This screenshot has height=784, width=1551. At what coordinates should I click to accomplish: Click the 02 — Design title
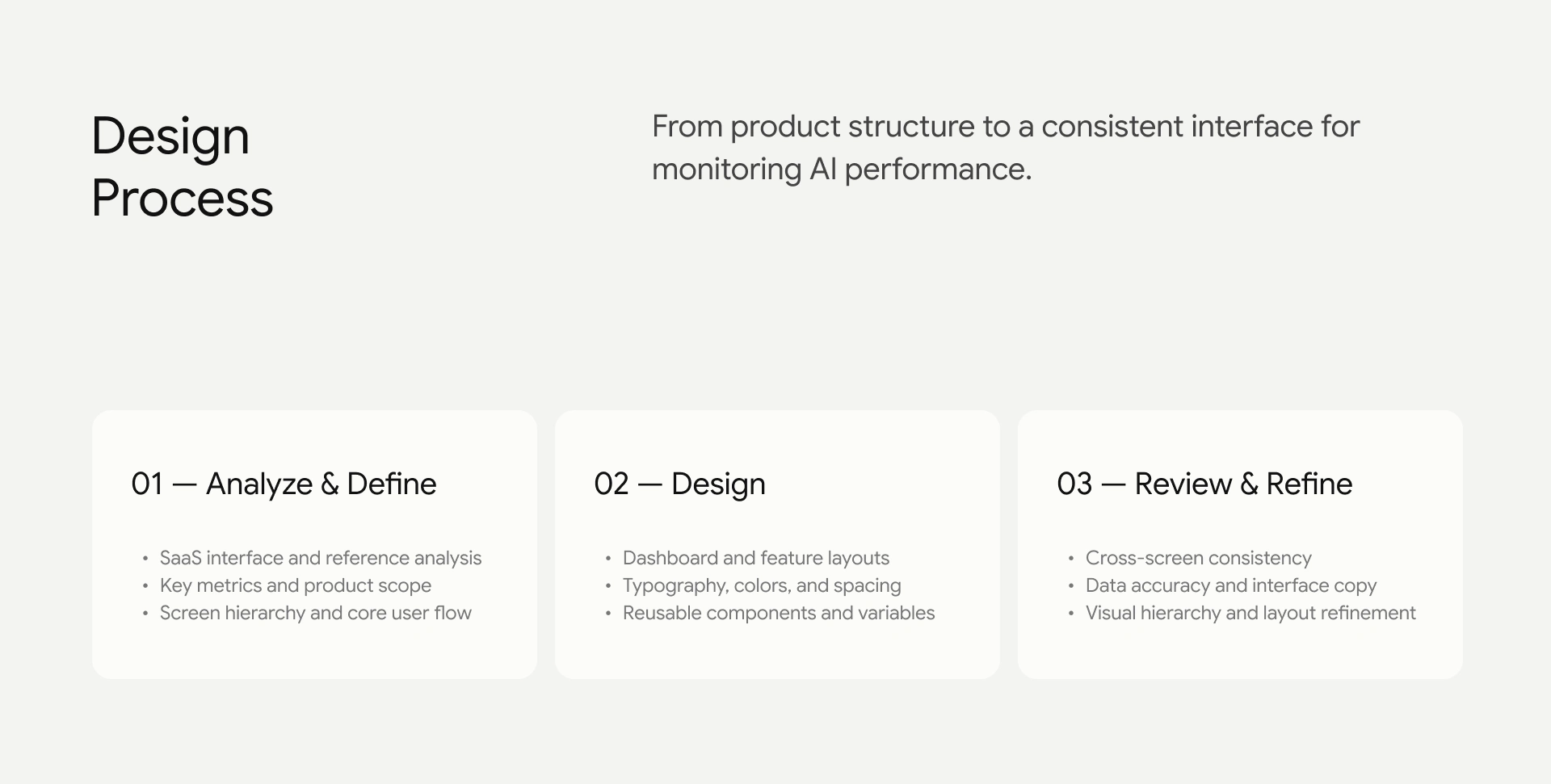679,484
